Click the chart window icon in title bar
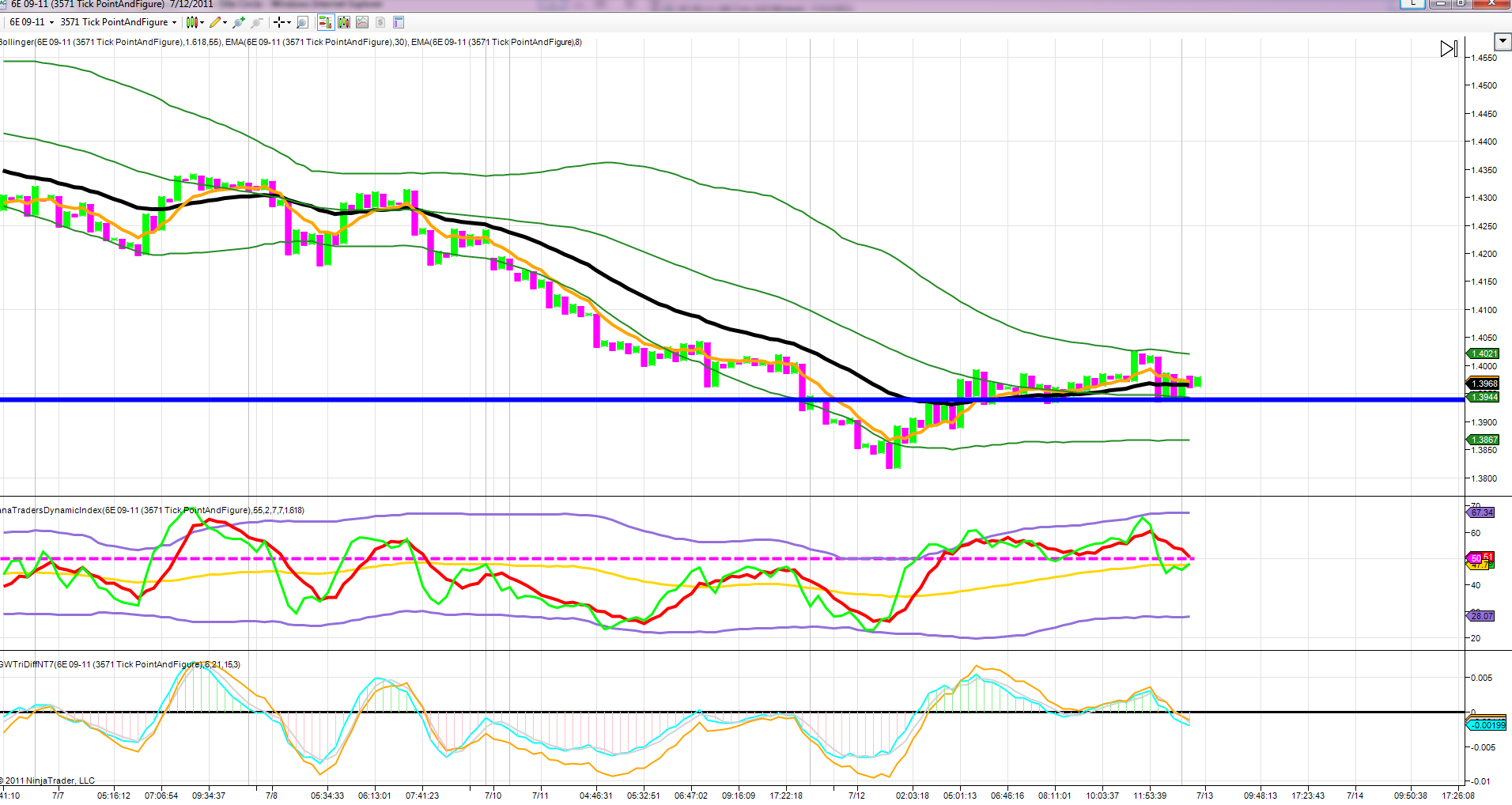1512x805 pixels. click(3, 4)
